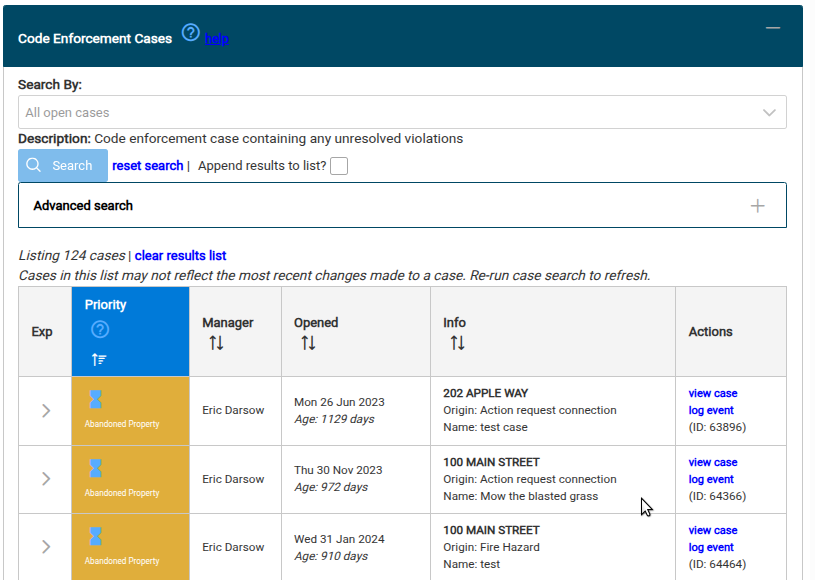815x580 pixels.
Task: Click Eric Darsow in the 202 APPLE WAY row
Action: click(233, 411)
